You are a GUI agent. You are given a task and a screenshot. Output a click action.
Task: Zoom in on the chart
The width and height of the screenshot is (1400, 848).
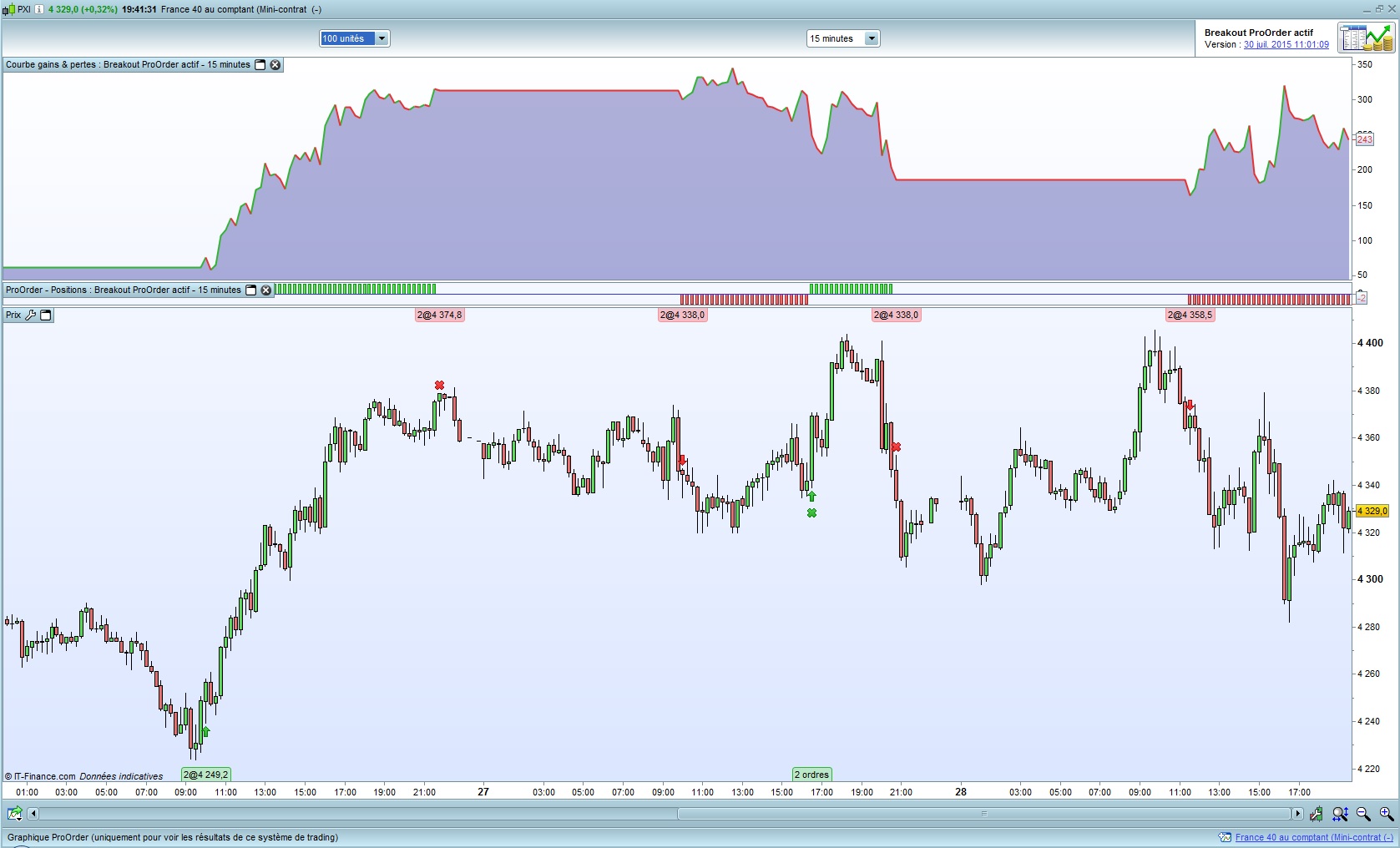tap(1386, 813)
